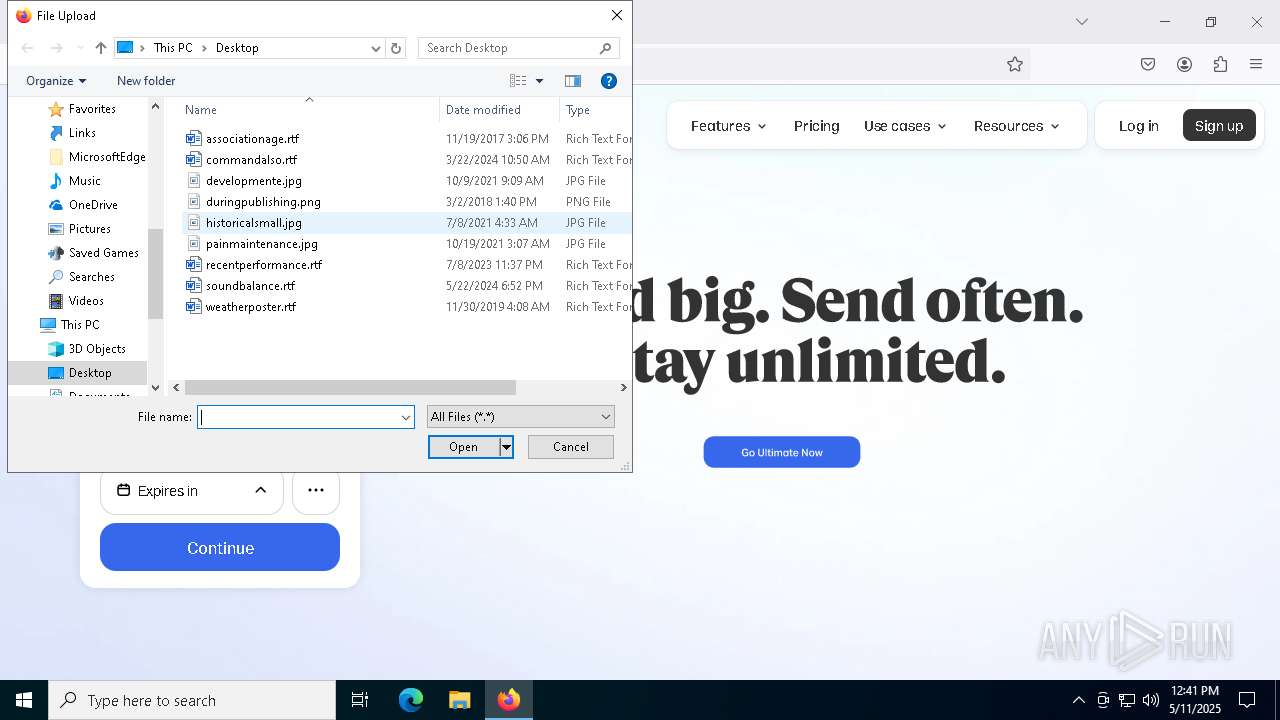Select soundbalance.rtf file

(250, 286)
